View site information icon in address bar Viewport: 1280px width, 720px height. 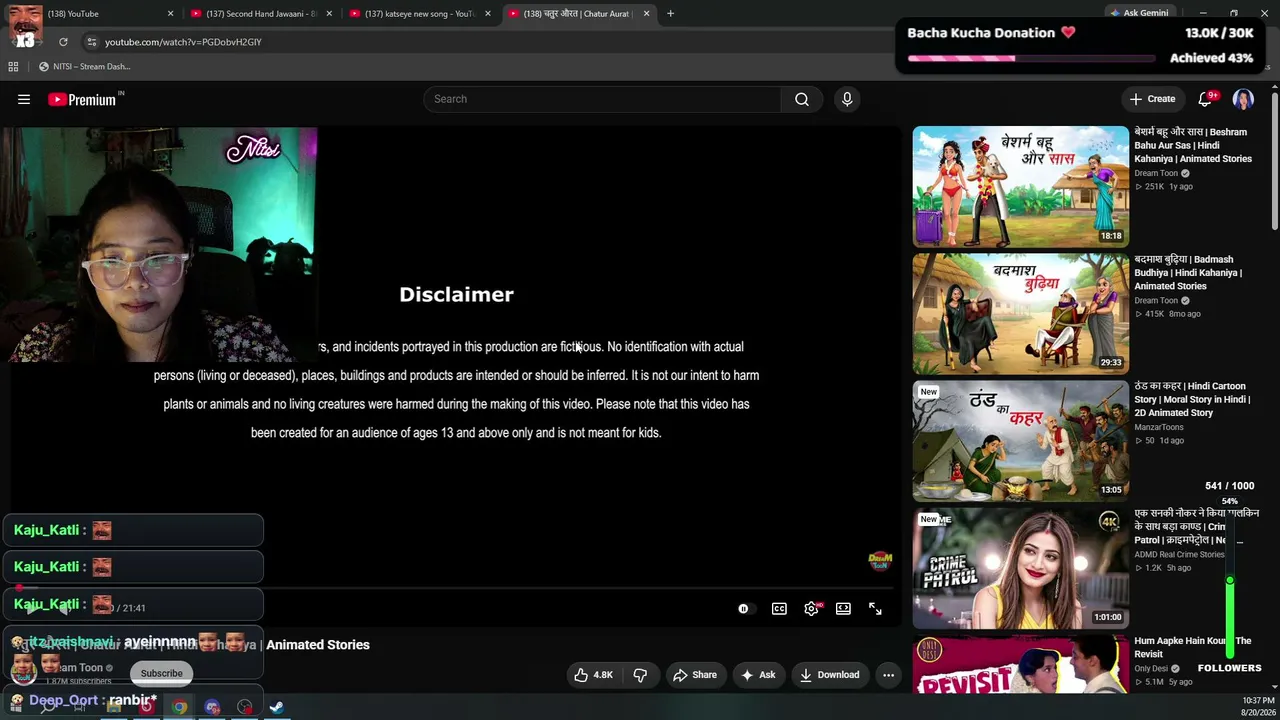tap(91, 42)
